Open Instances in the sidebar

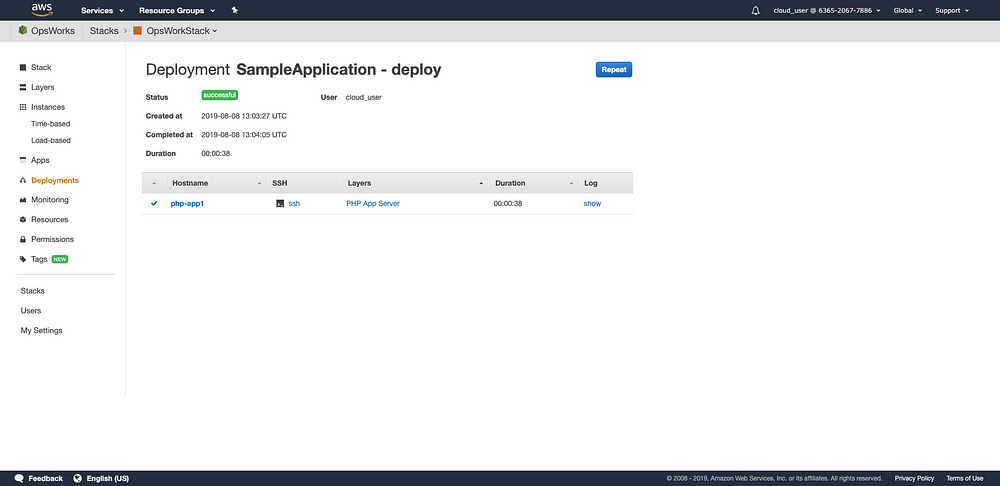48,107
